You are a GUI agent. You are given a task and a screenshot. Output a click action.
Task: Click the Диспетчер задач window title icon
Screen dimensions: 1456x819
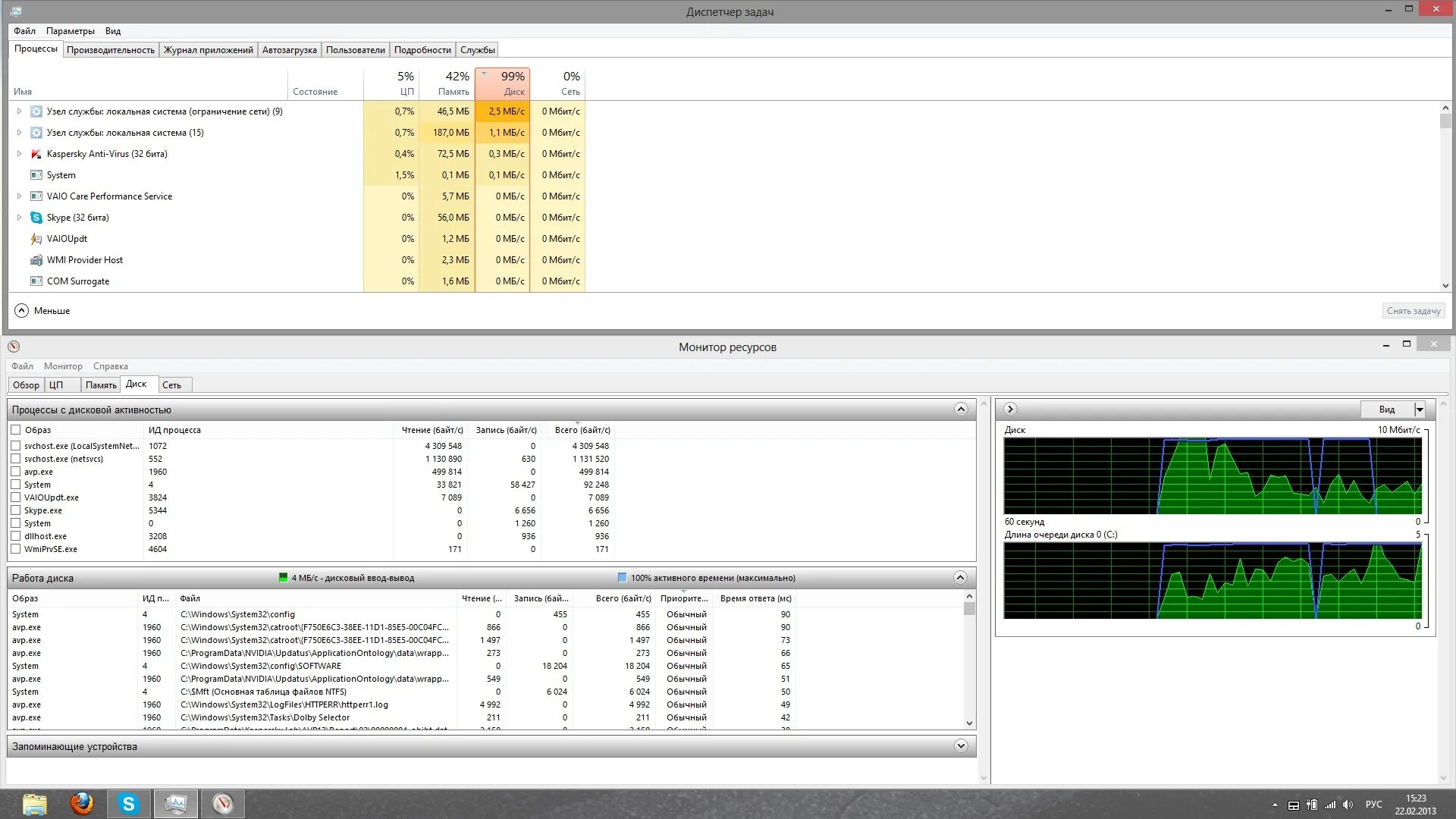(16, 11)
